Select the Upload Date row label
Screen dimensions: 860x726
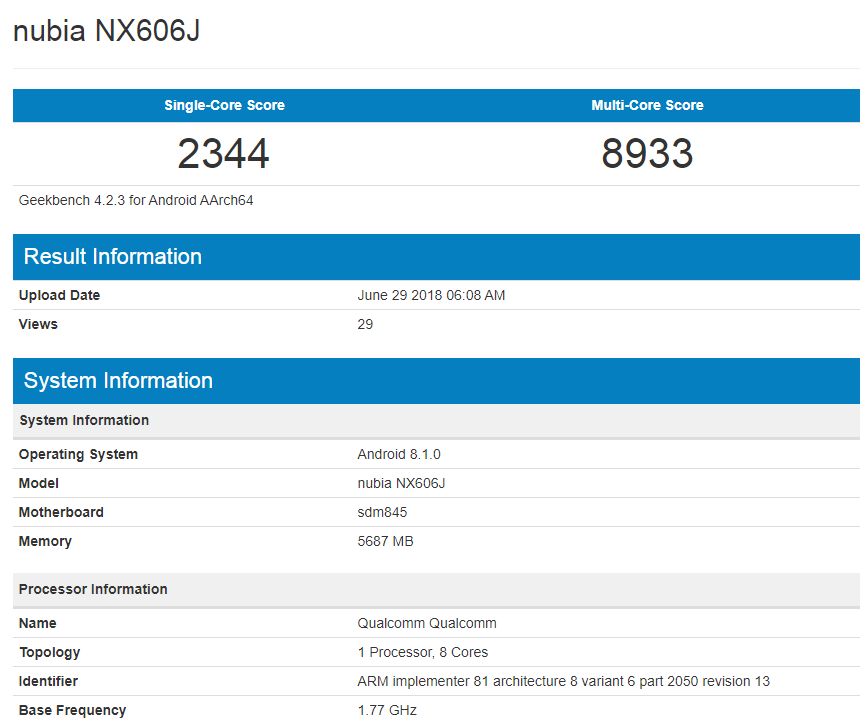[59, 295]
